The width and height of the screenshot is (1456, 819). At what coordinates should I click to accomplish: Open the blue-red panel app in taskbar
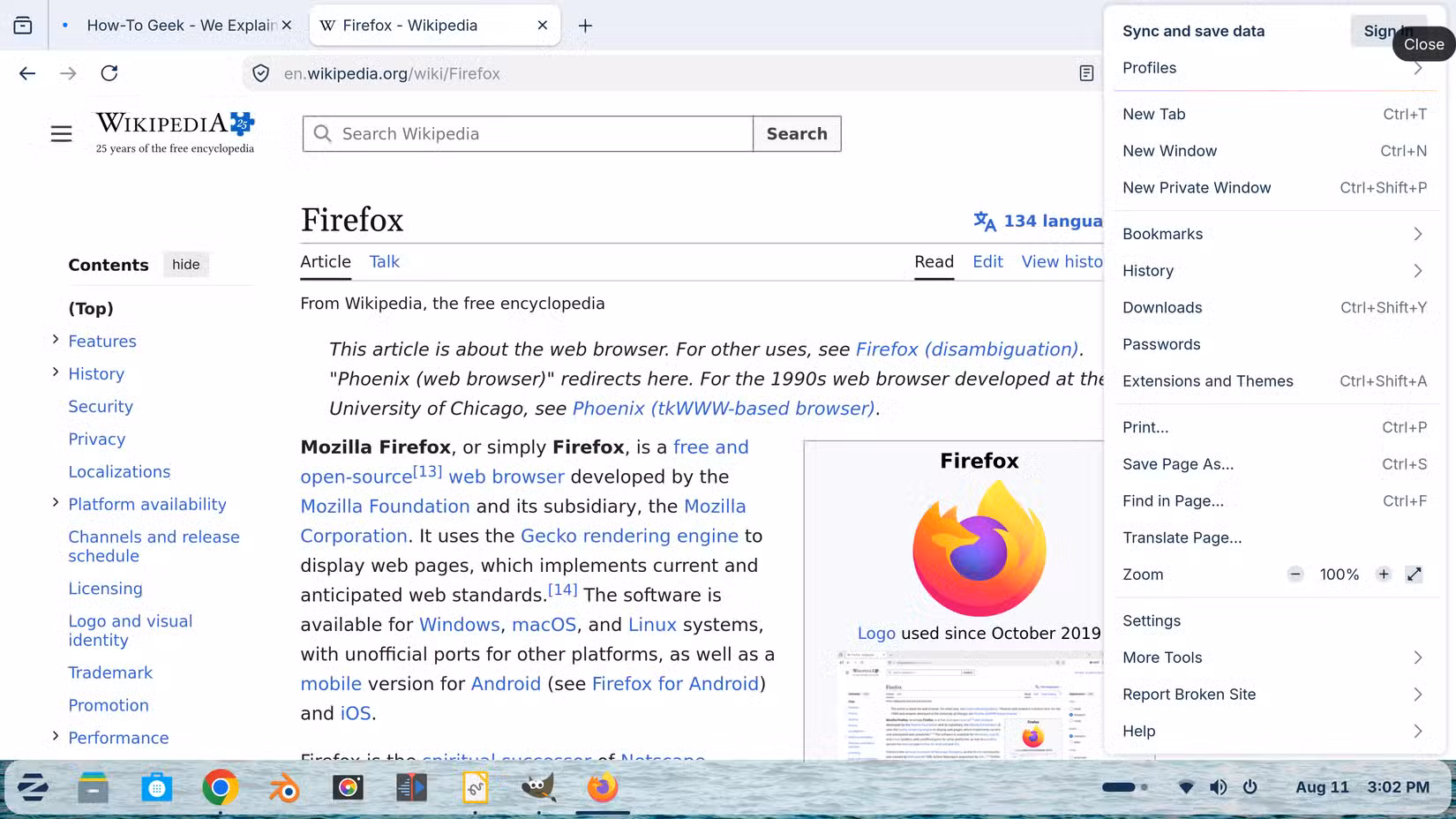click(411, 787)
